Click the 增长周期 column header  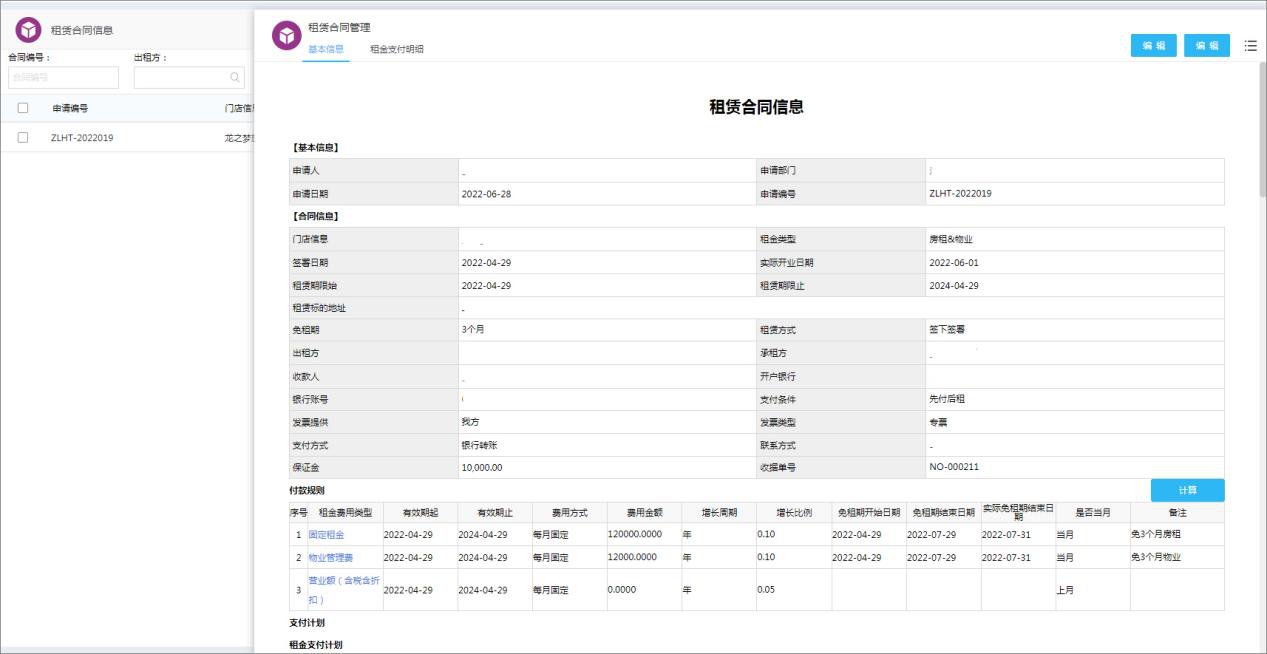[x=719, y=512]
